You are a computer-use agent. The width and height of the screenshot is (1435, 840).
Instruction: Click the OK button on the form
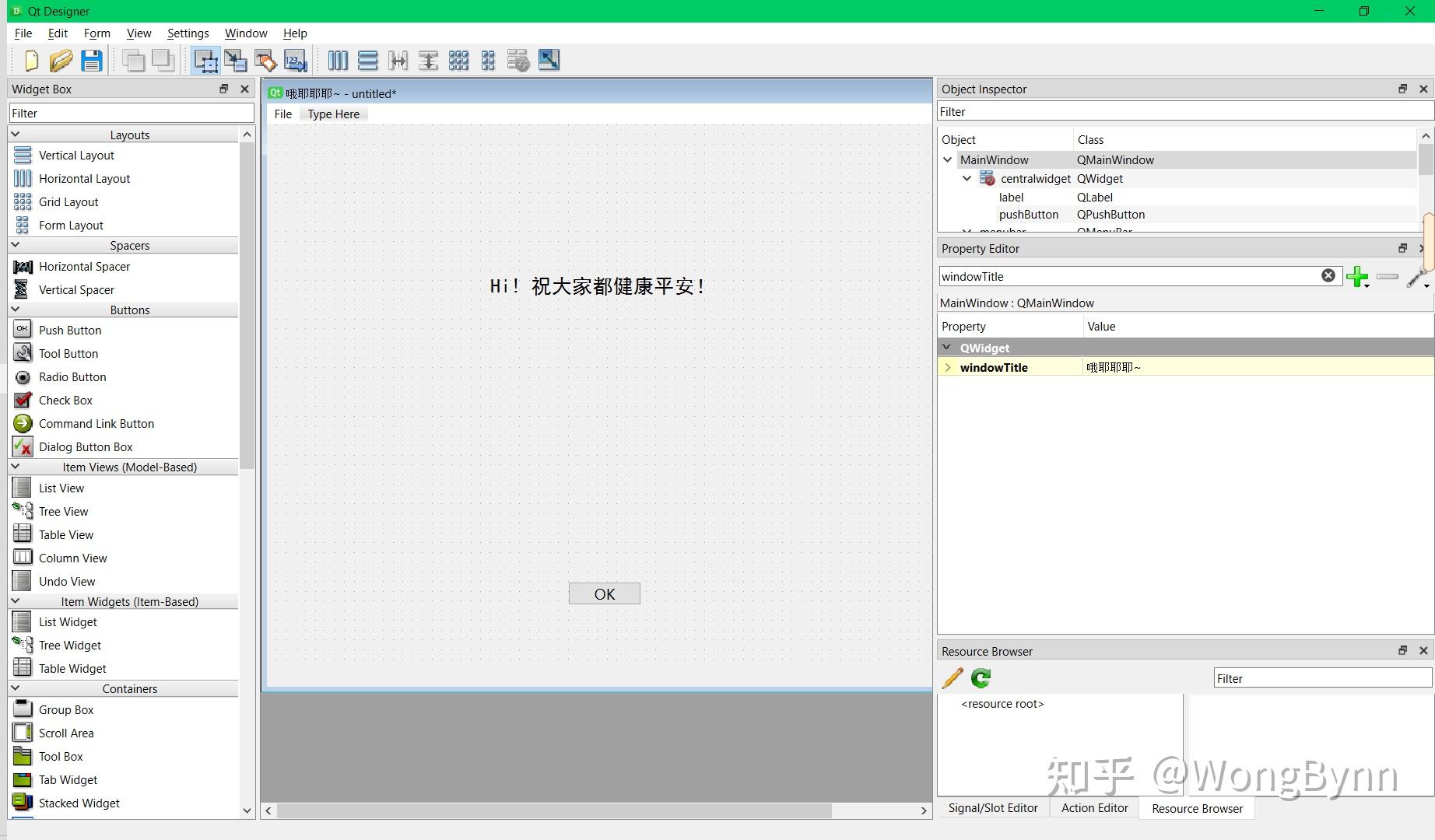[605, 593]
